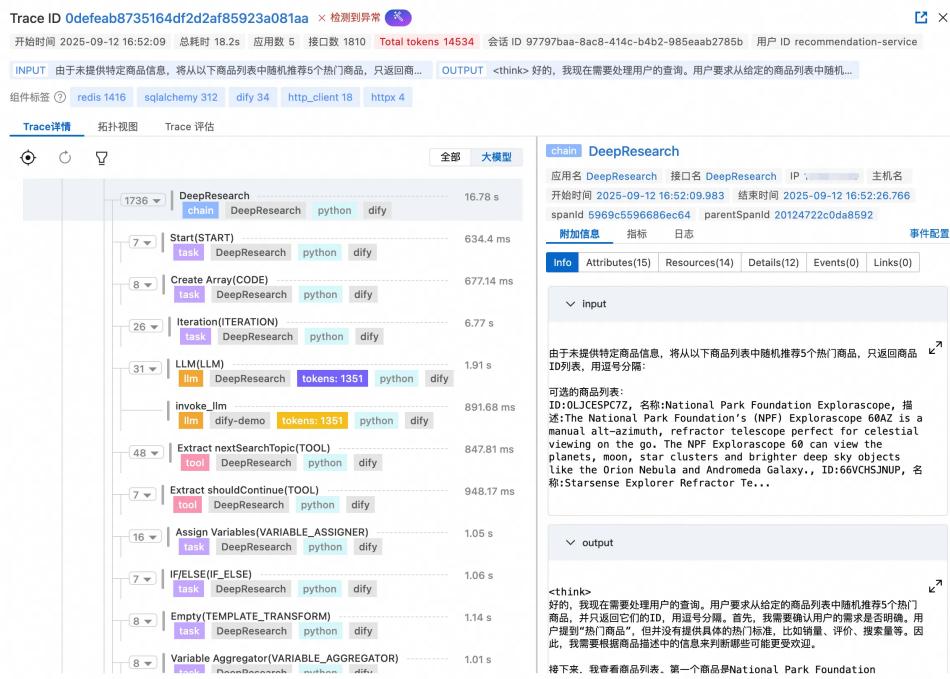Switch to the 拓扑视图 tab
The height and width of the screenshot is (679, 950).
click(117, 127)
